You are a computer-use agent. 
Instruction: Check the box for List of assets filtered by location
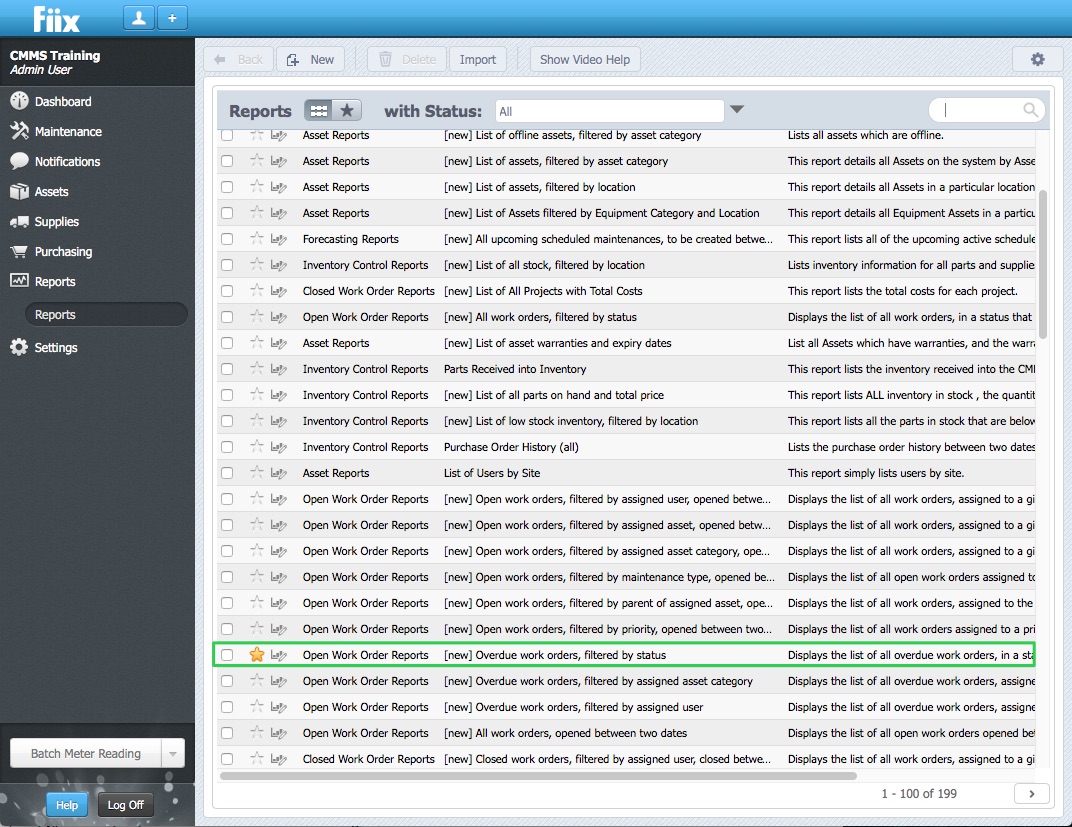point(227,187)
